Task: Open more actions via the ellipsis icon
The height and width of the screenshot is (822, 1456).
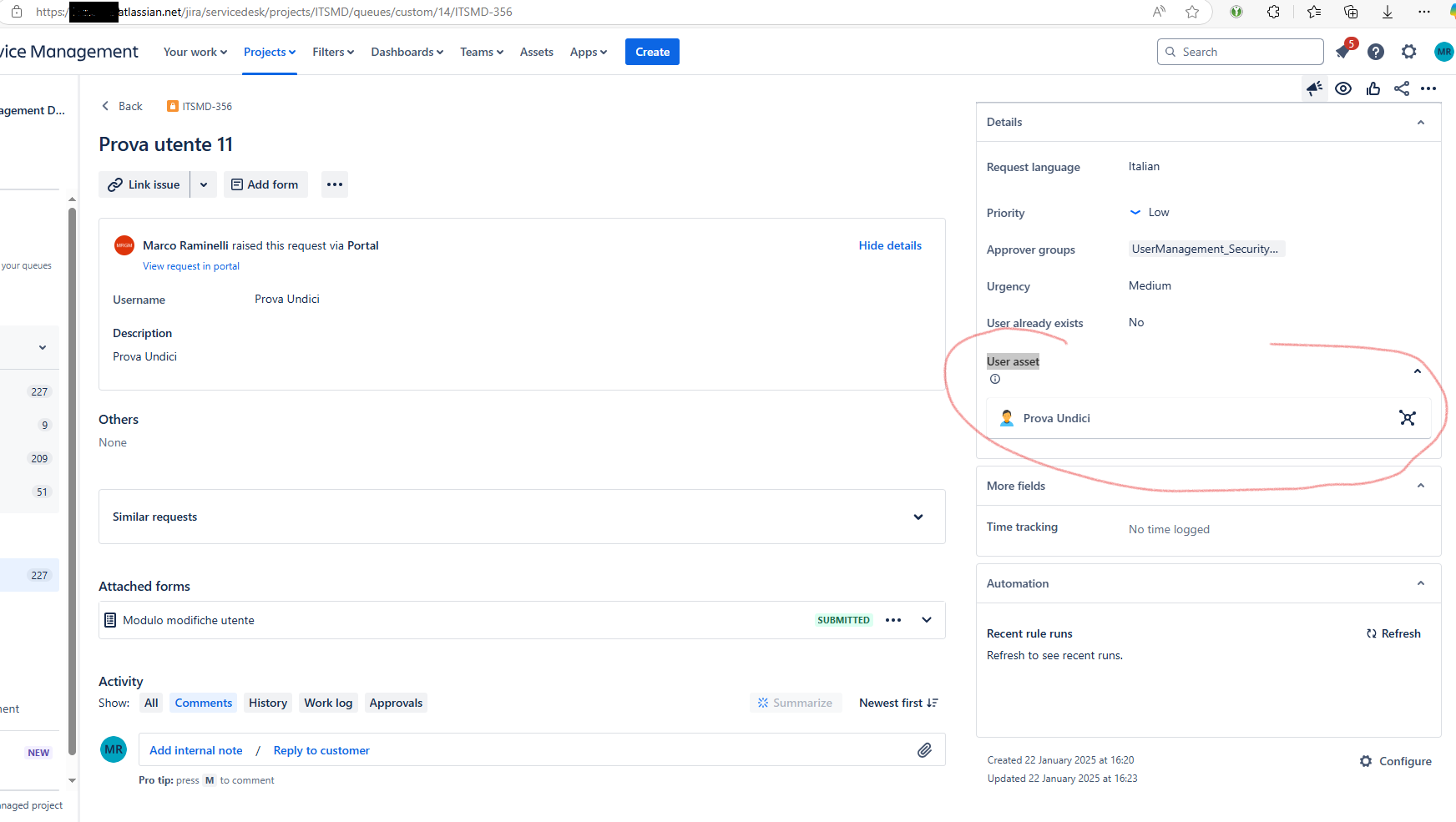Action: pyautogui.click(x=1428, y=88)
